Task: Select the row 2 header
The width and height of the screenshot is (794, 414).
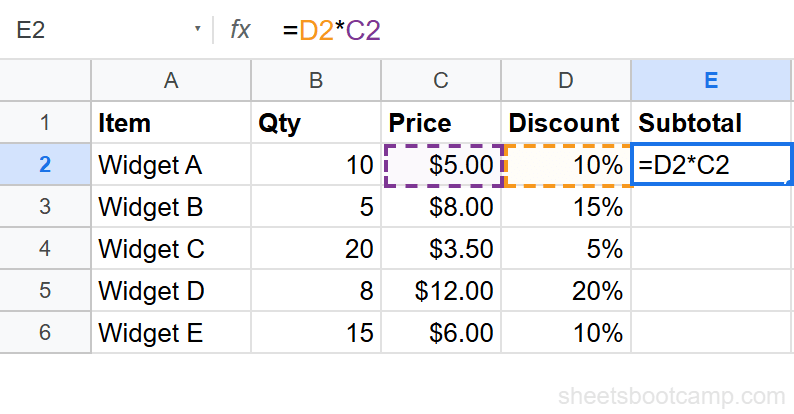Action: pos(45,164)
